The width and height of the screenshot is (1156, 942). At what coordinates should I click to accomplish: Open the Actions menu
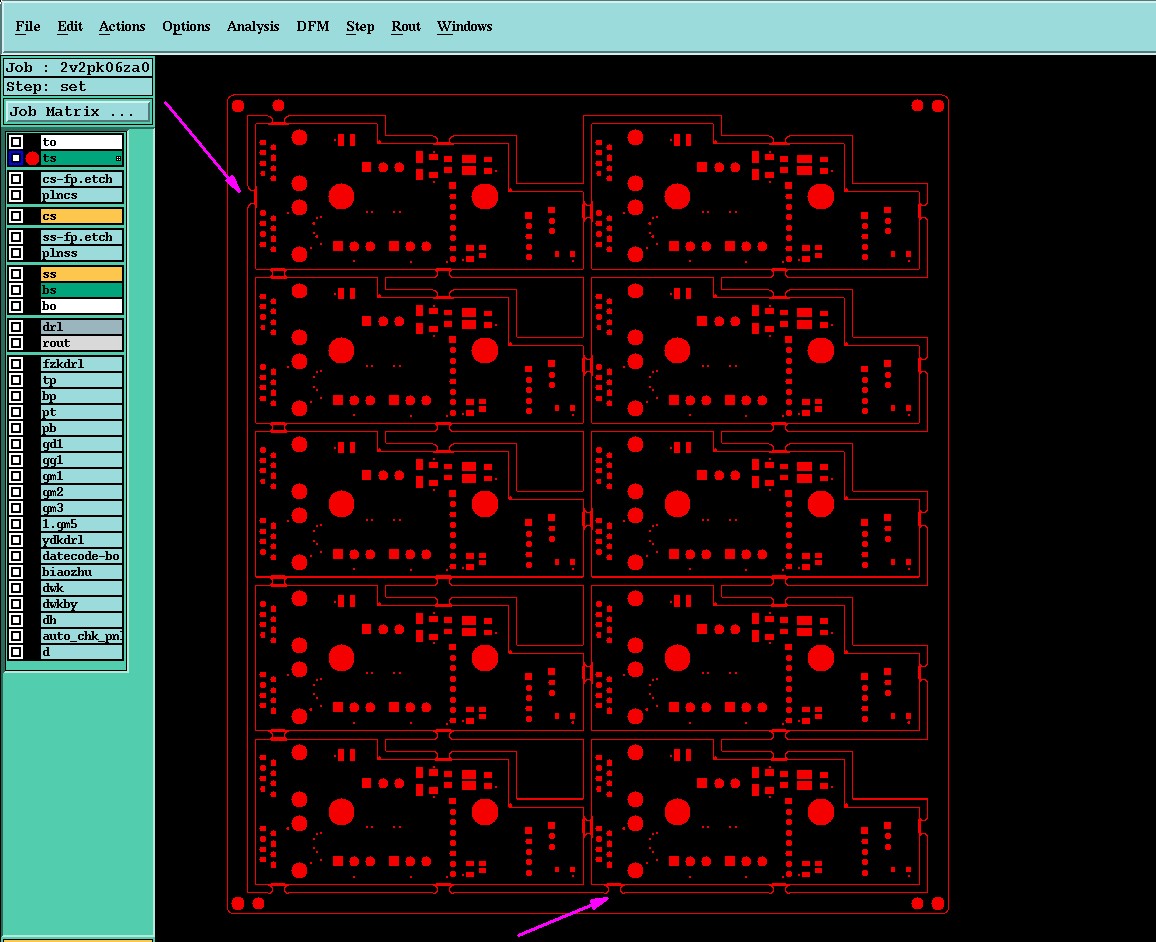coord(122,27)
